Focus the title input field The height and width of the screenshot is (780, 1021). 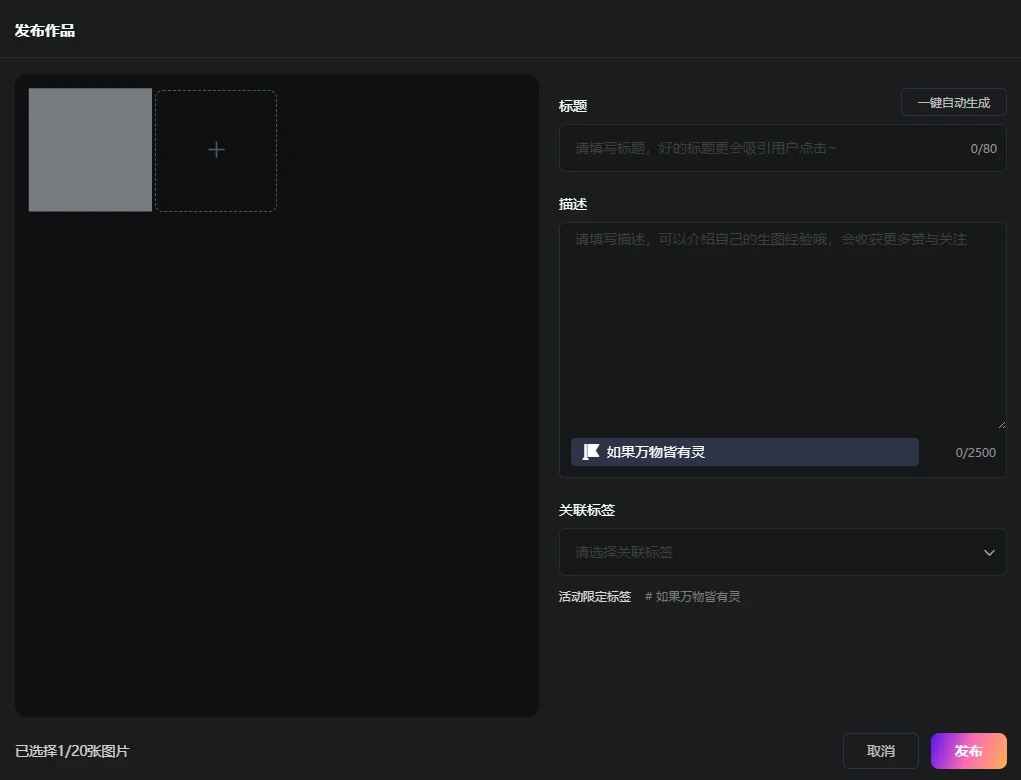point(760,148)
